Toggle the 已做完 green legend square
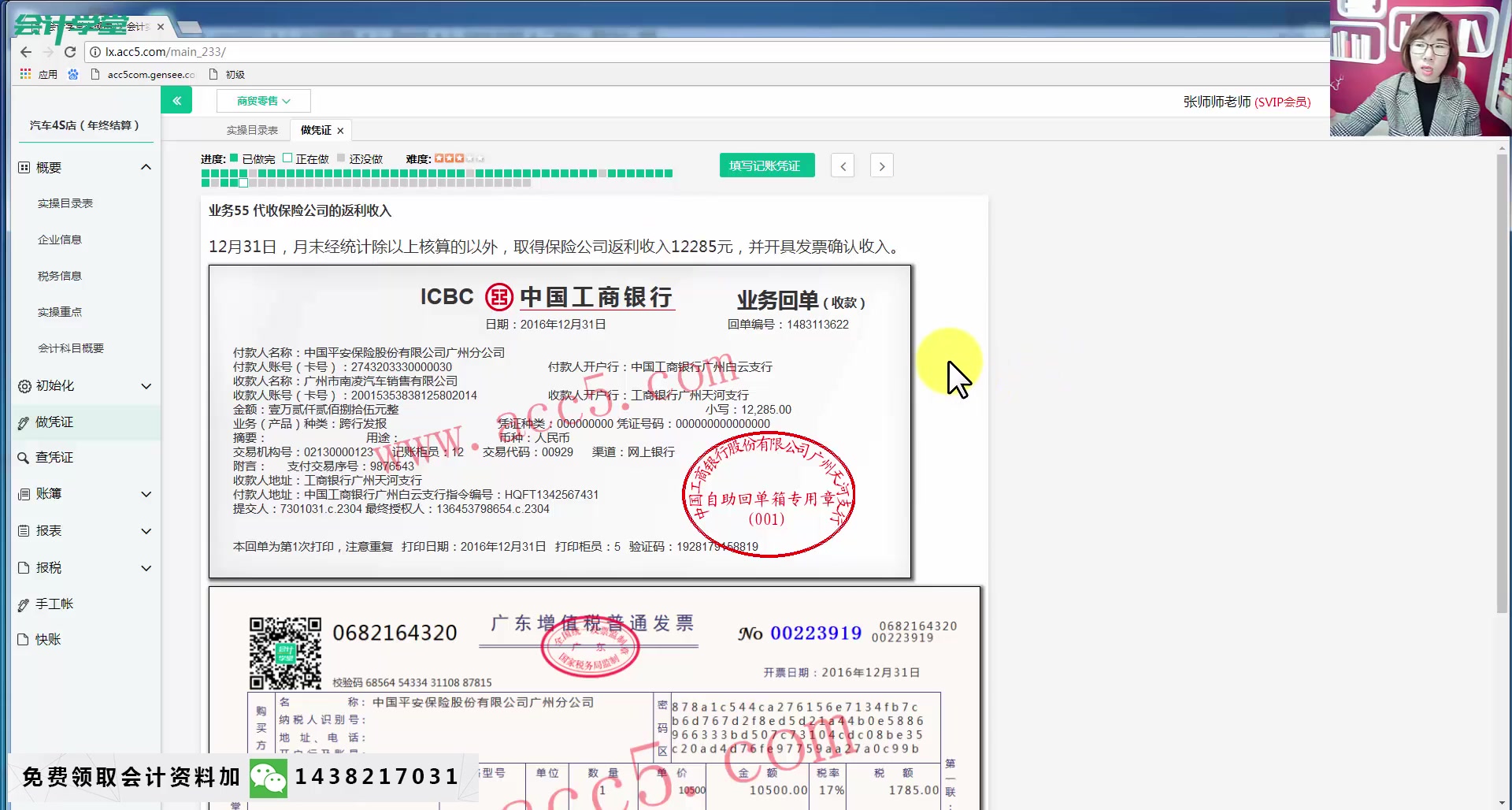The height and width of the screenshot is (810, 1512). pyautogui.click(x=234, y=158)
